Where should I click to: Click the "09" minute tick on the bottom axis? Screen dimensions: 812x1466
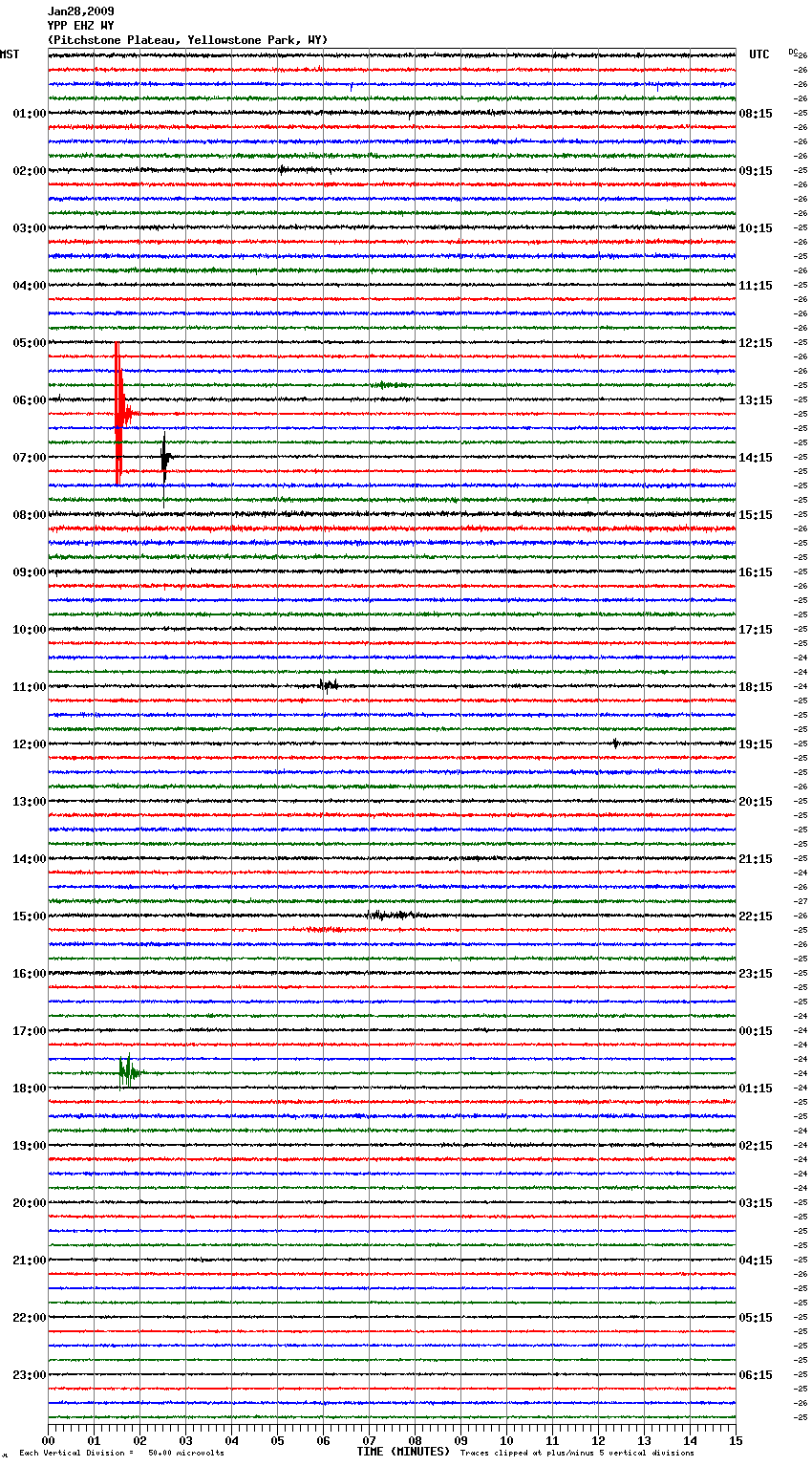click(460, 1441)
